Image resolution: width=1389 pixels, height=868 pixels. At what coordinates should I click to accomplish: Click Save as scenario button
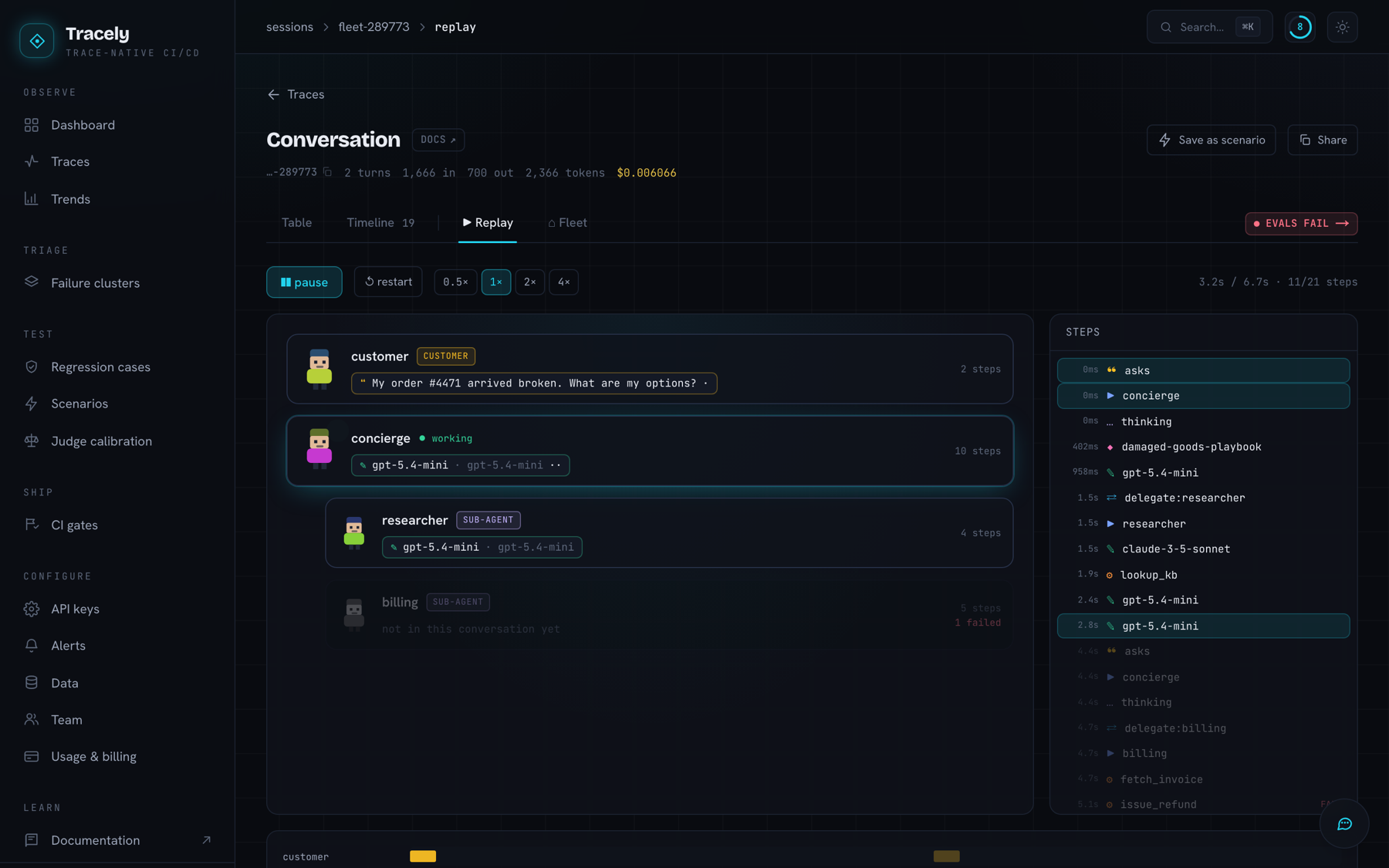click(x=1212, y=140)
